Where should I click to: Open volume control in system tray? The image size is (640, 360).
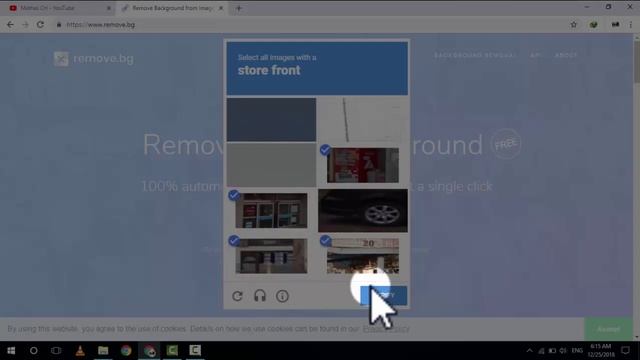pyautogui.click(x=563, y=351)
